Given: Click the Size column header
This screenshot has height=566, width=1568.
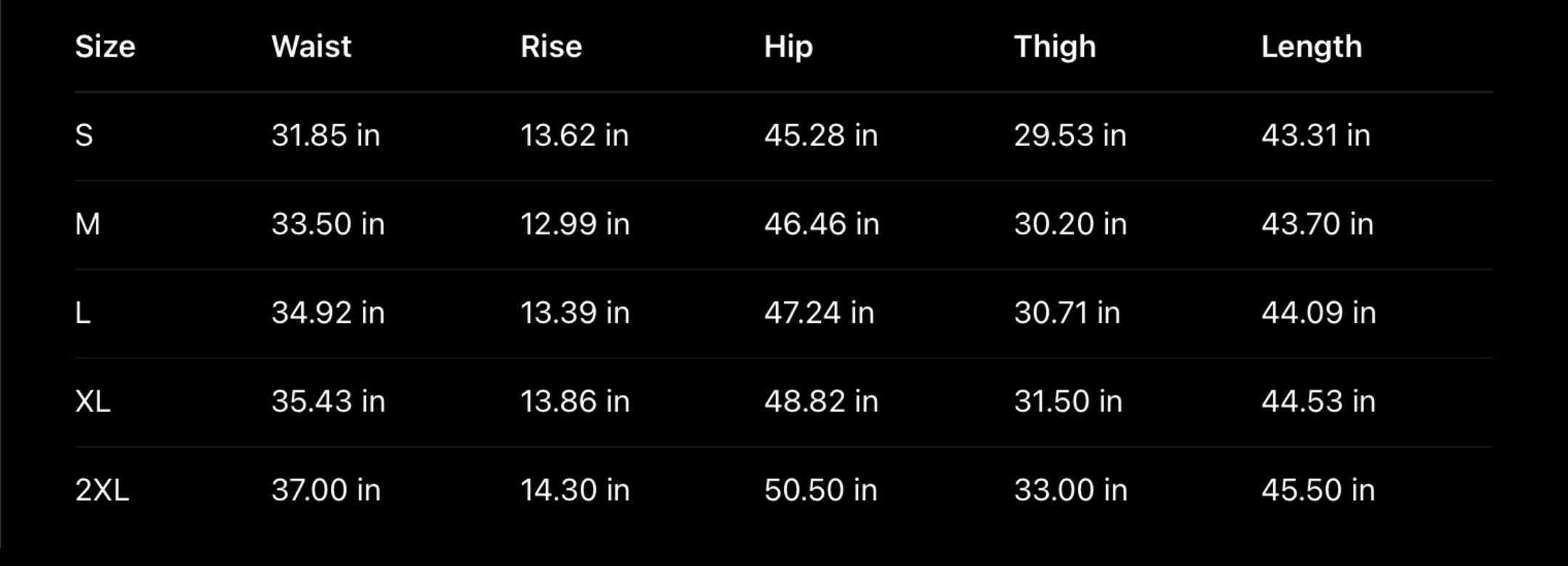Looking at the screenshot, I should [105, 47].
